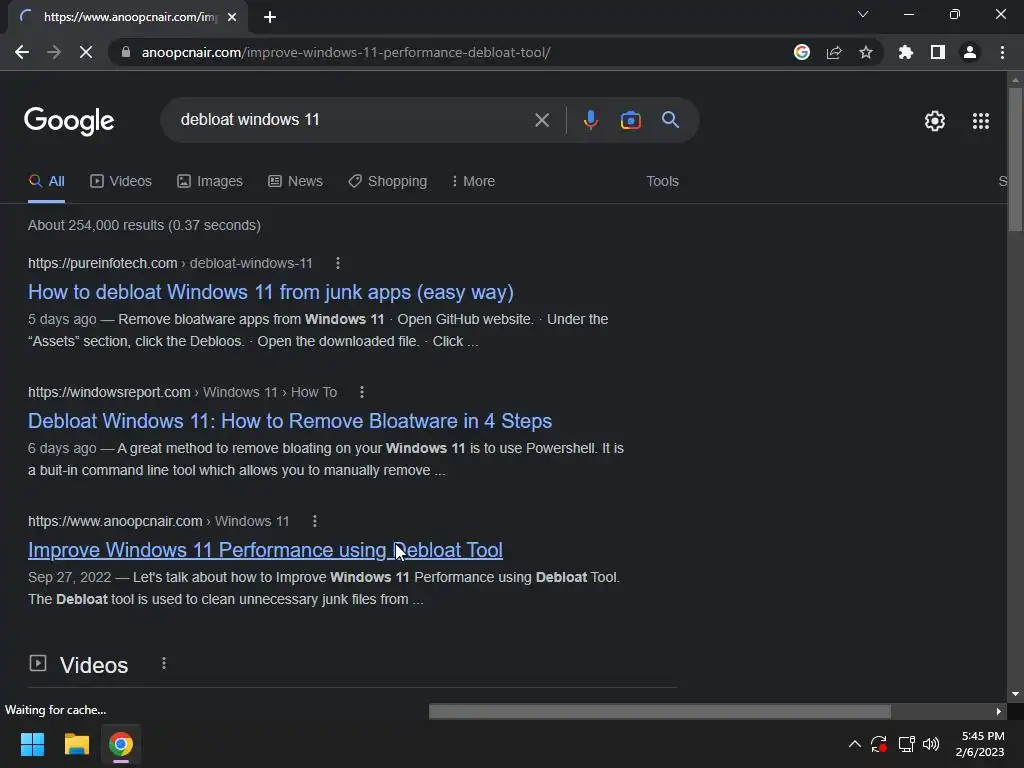
Task: View site information via the lock icon
Action: [126, 52]
